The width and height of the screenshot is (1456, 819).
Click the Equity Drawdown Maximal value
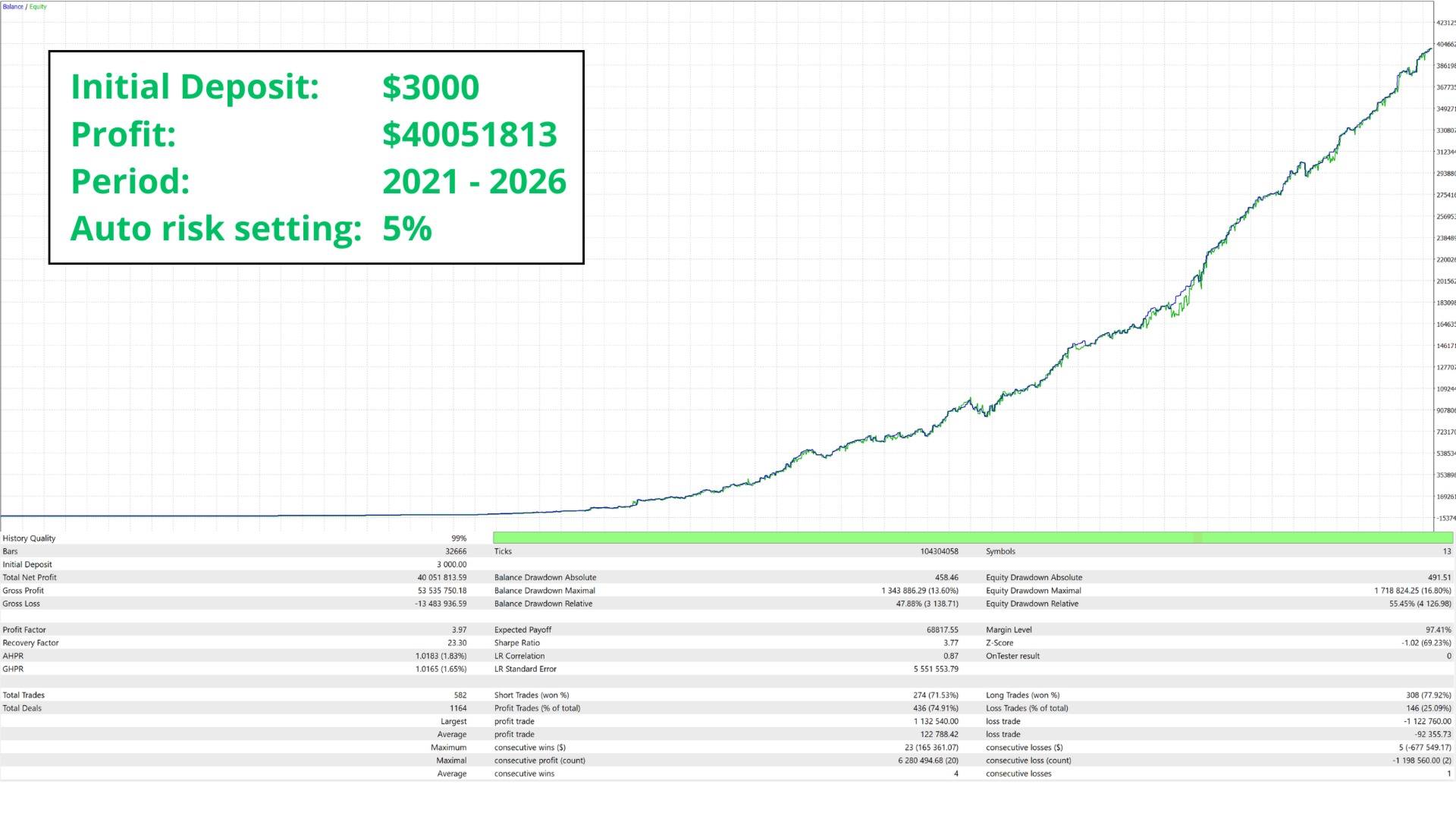1412,591
